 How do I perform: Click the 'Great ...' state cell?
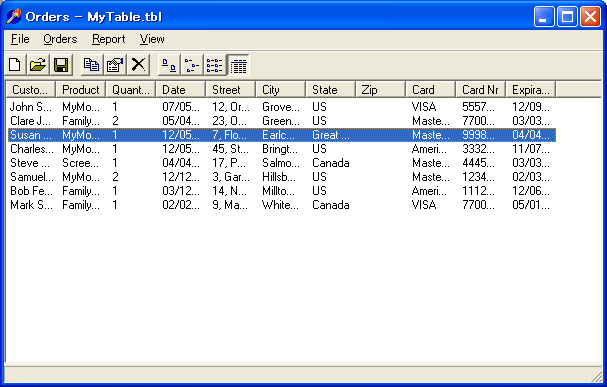point(331,135)
